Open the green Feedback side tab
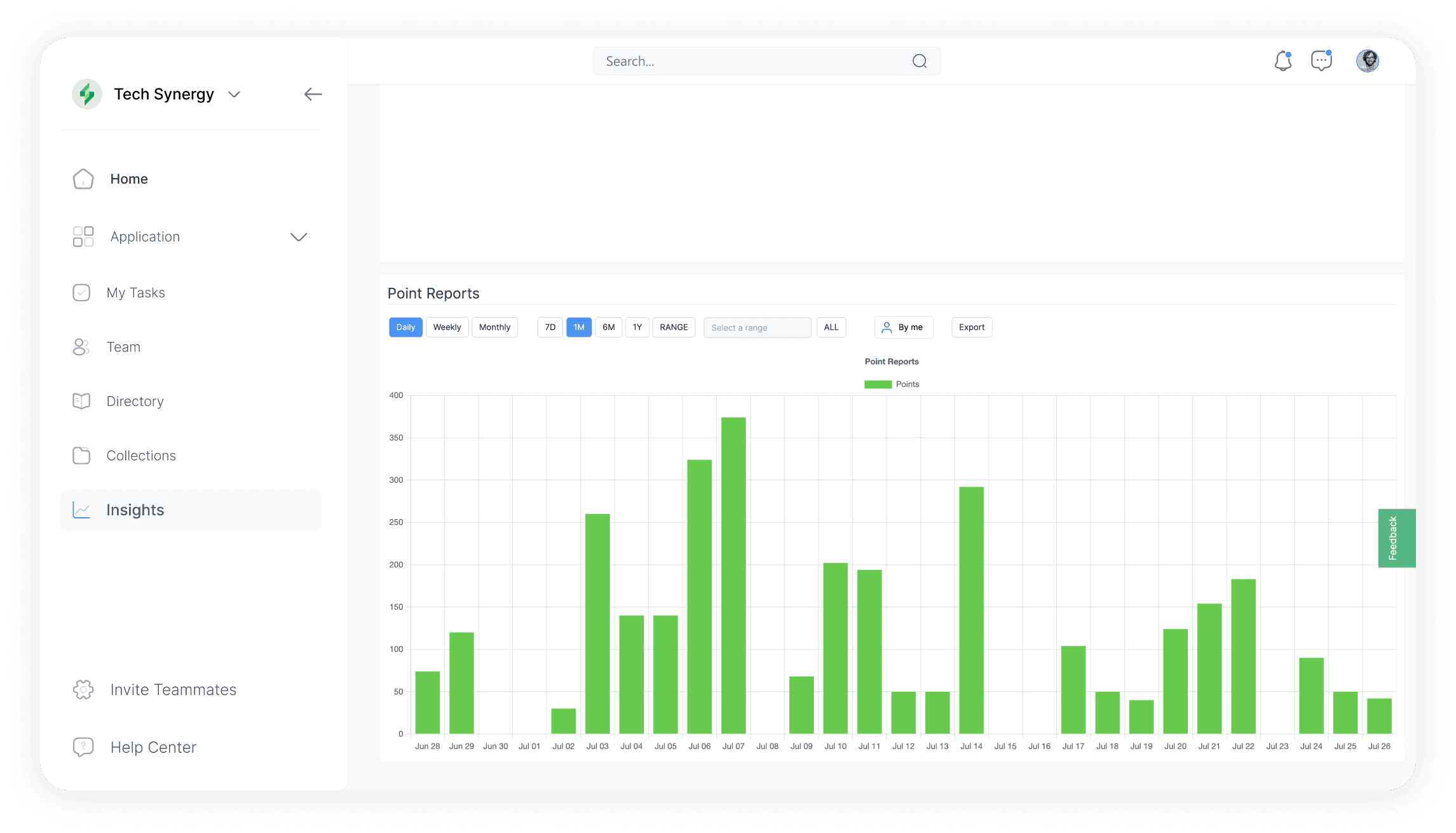Image resolution: width=1456 pixels, height=833 pixels. 1394,538
